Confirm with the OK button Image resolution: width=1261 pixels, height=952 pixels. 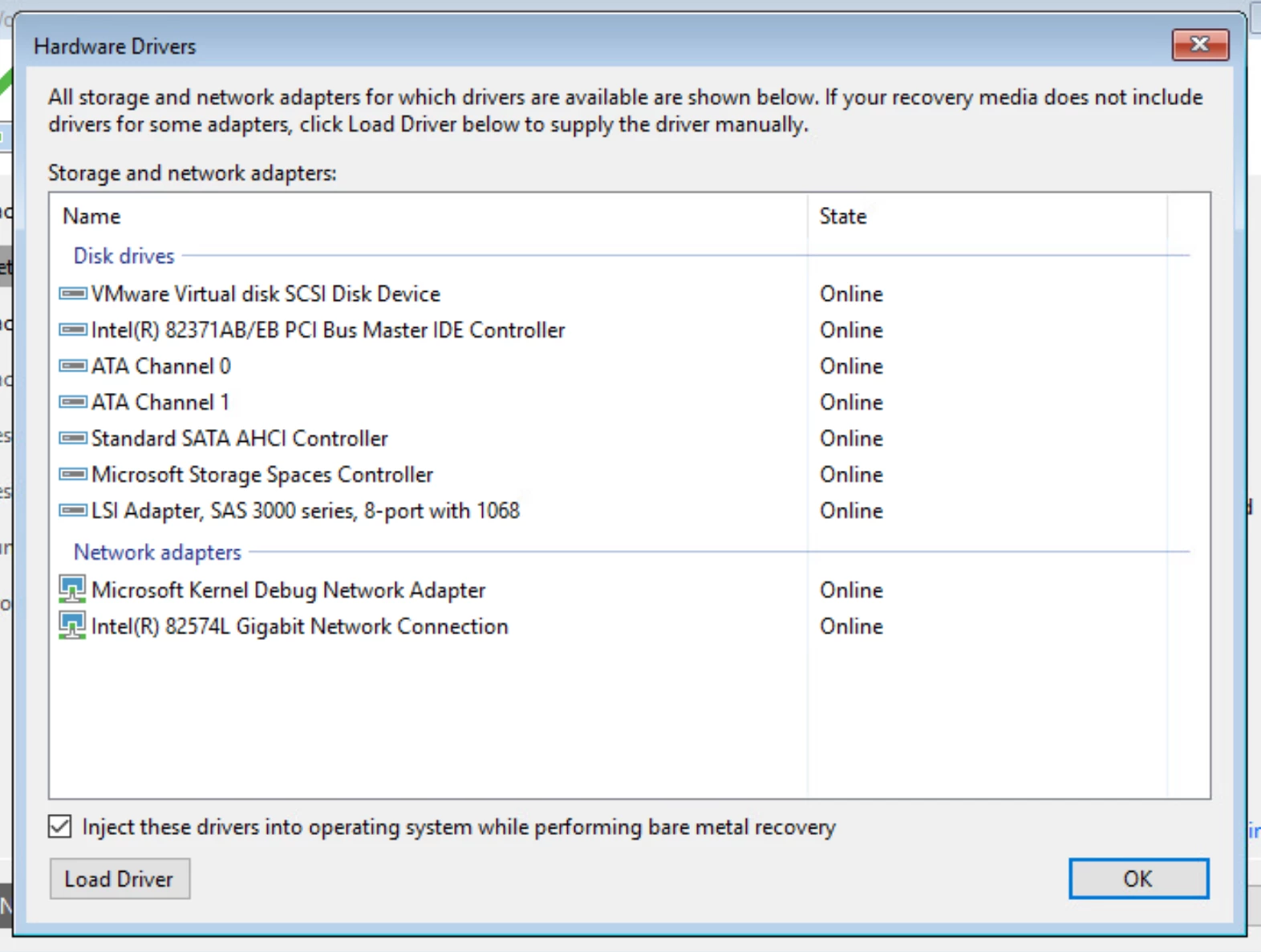(x=1137, y=879)
